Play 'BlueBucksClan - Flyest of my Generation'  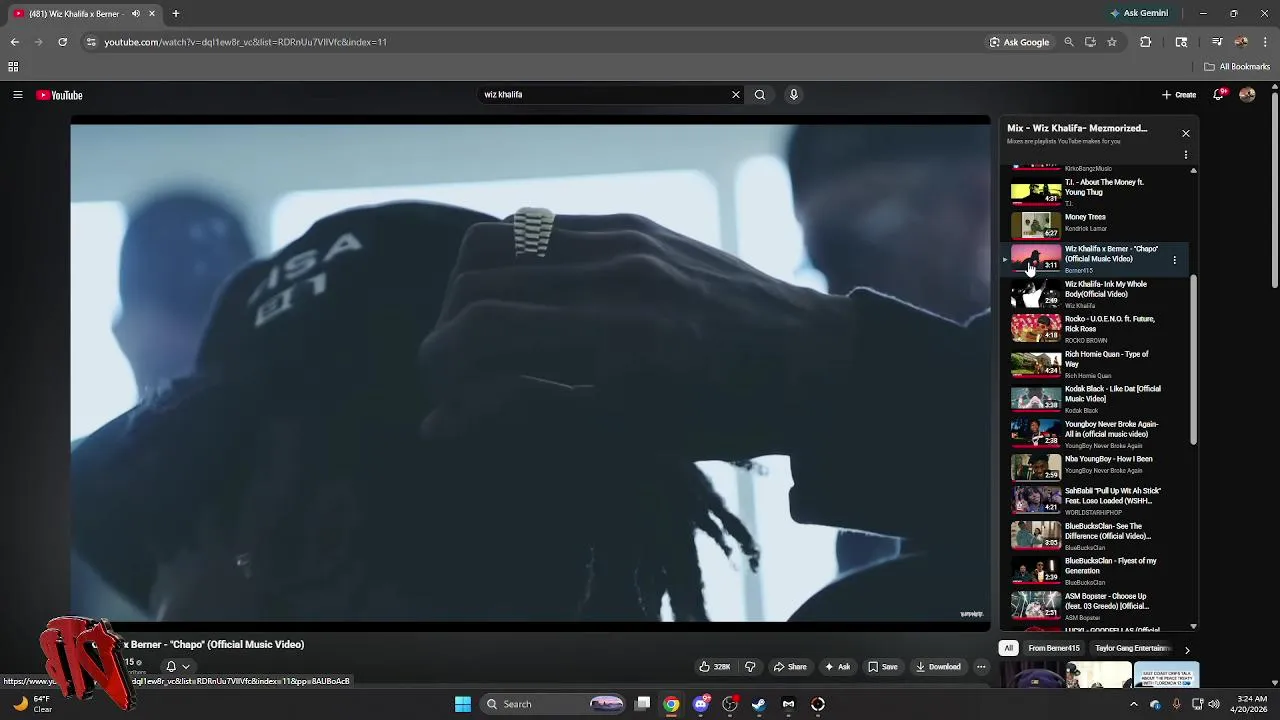(x=1097, y=570)
